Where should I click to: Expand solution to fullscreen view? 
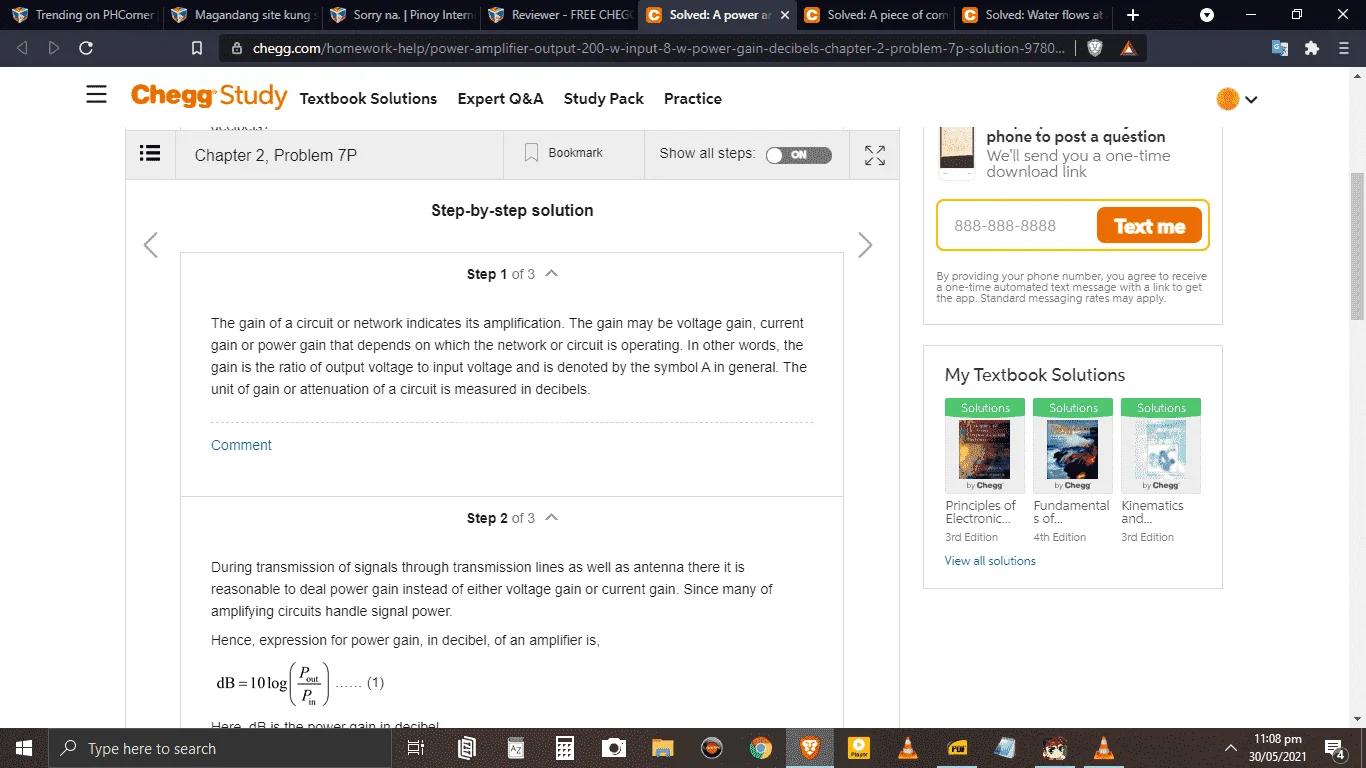point(875,155)
